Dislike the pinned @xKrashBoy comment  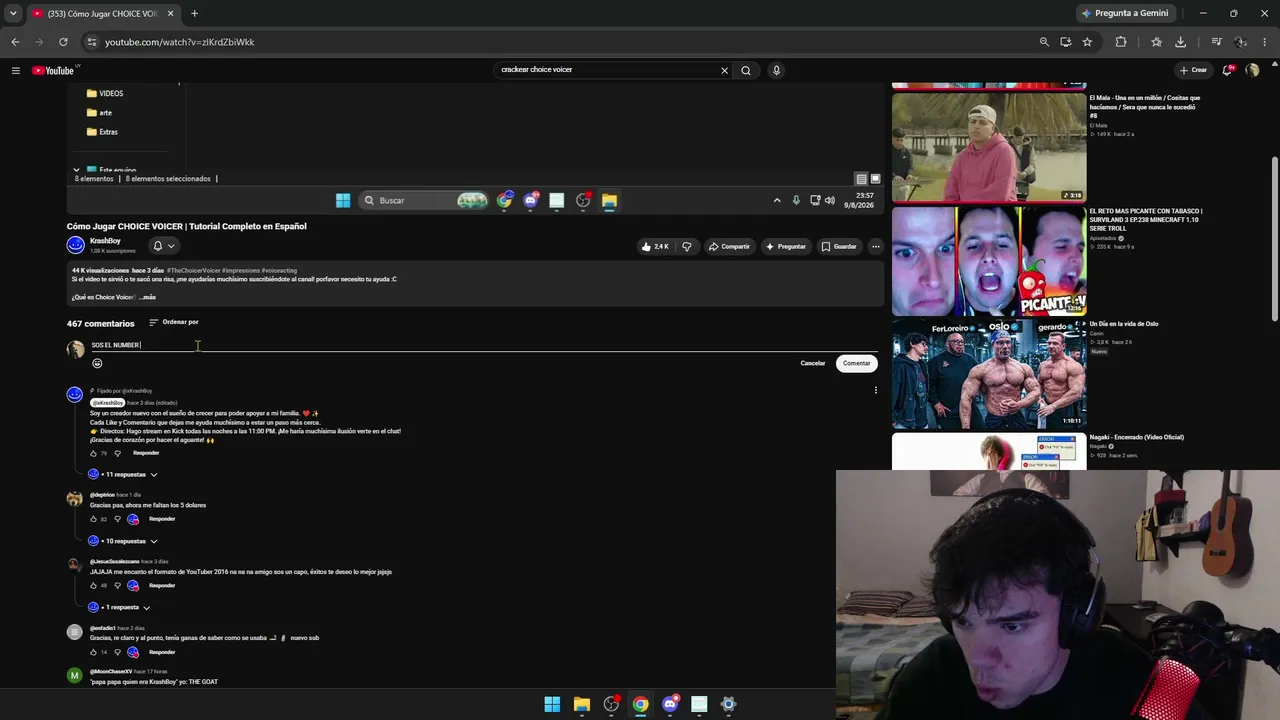pos(117,453)
